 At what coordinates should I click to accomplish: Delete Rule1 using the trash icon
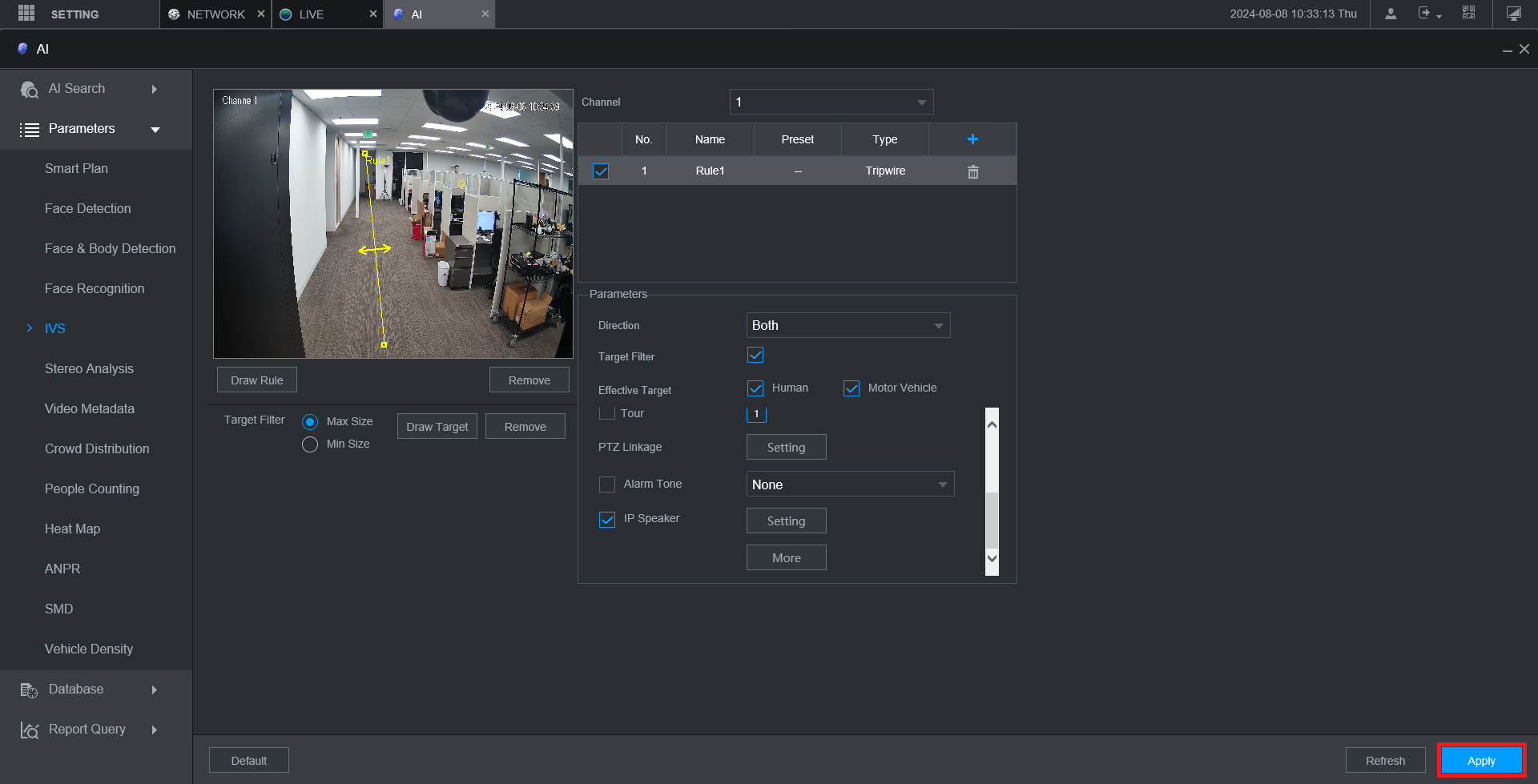972,171
